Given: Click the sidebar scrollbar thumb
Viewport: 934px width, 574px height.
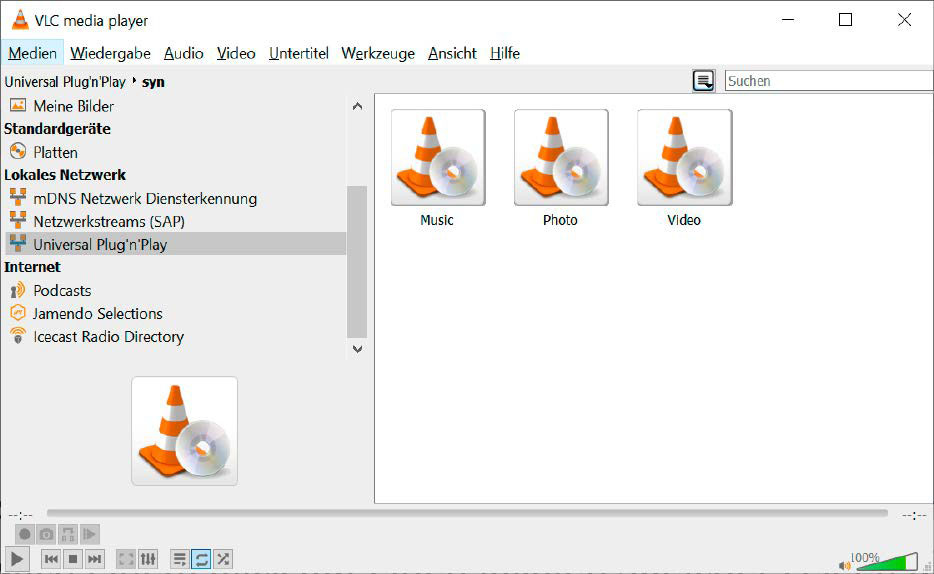Looking at the screenshot, I should pyautogui.click(x=357, y=262).
